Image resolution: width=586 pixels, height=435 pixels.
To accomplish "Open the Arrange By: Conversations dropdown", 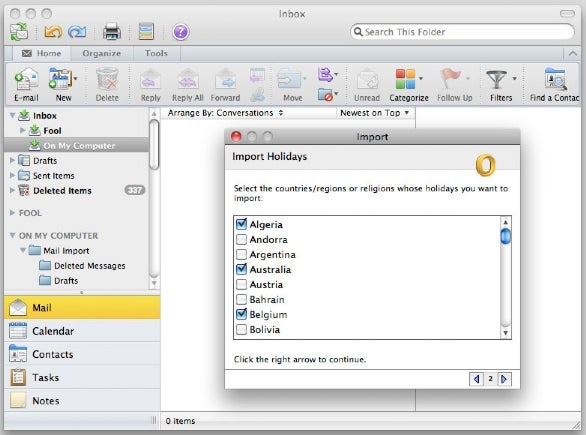I will point(225,113).
